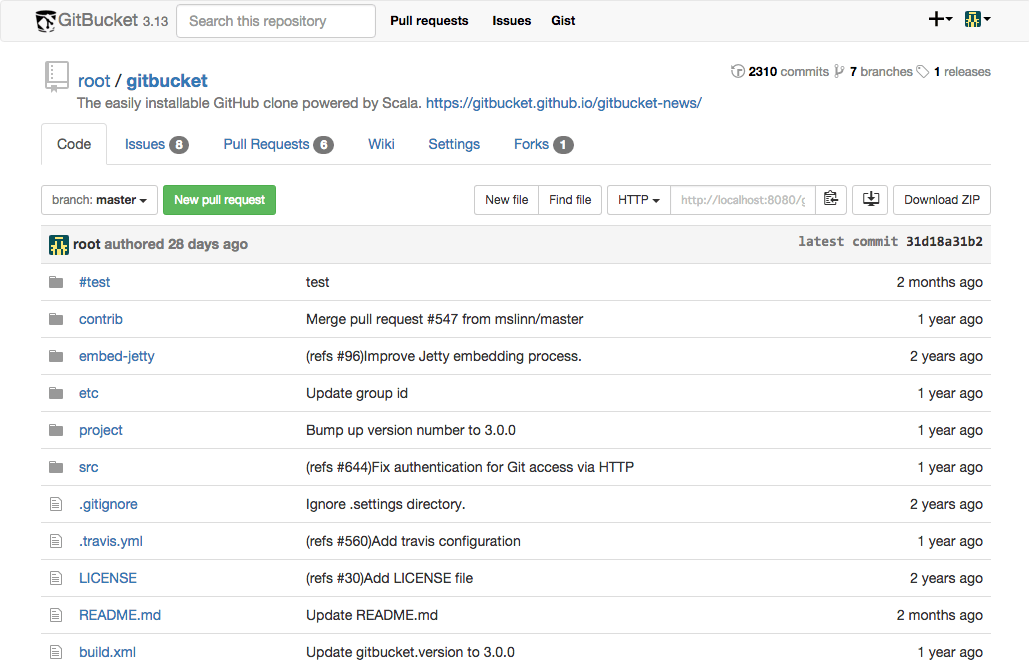Viewport: 1029px width, 663px height.
Task: Open the branch: master selector
Action: coord(99,200)
